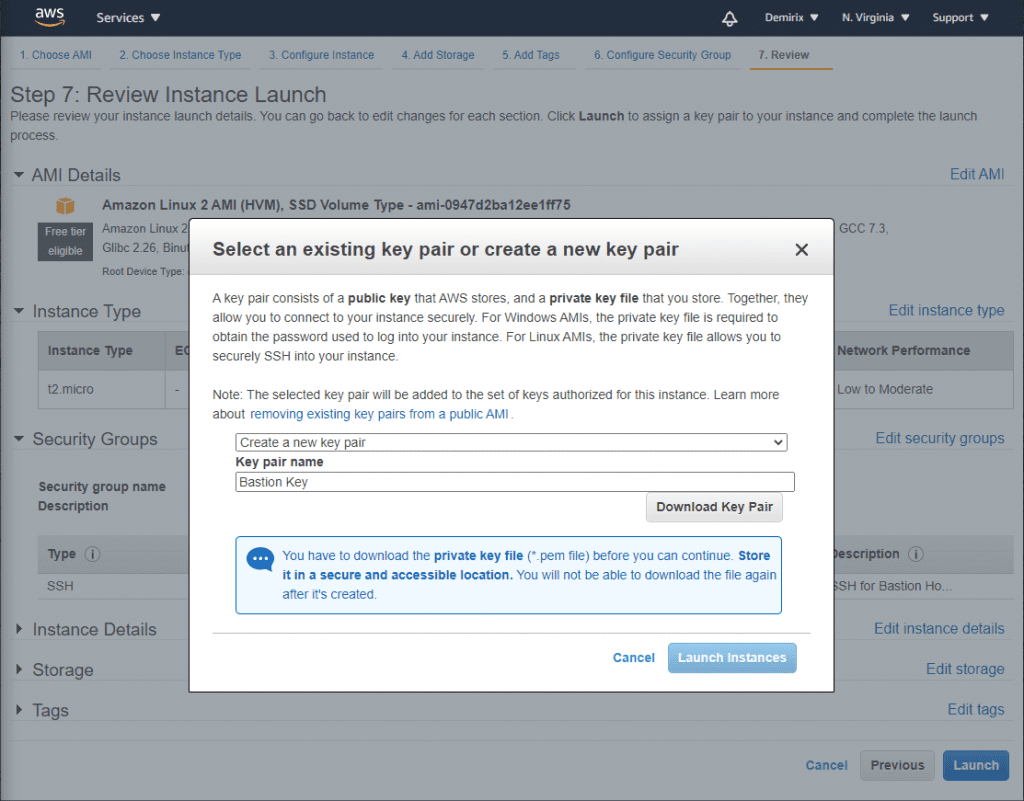Screen dimensions: 1024x801
Task: Expand the Storage section
Action: (x=18, y=670)
